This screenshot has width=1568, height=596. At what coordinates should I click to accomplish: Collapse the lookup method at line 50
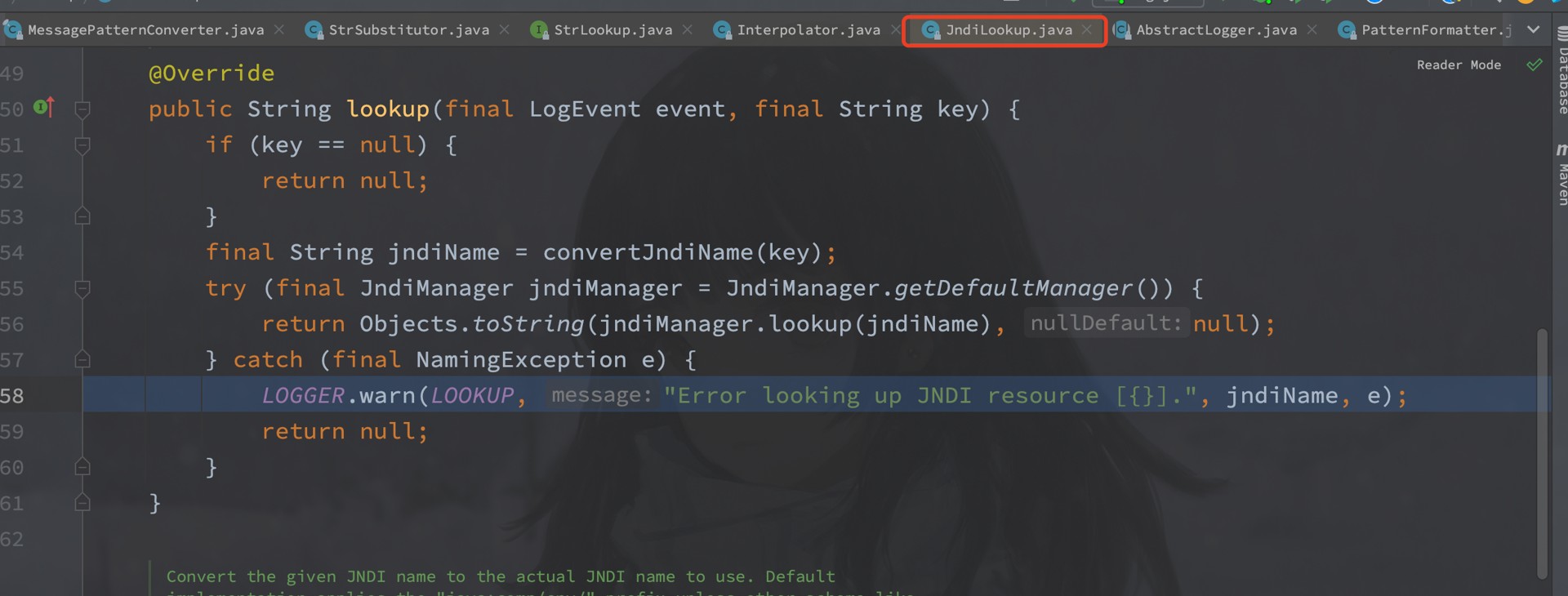coord(82,109)
